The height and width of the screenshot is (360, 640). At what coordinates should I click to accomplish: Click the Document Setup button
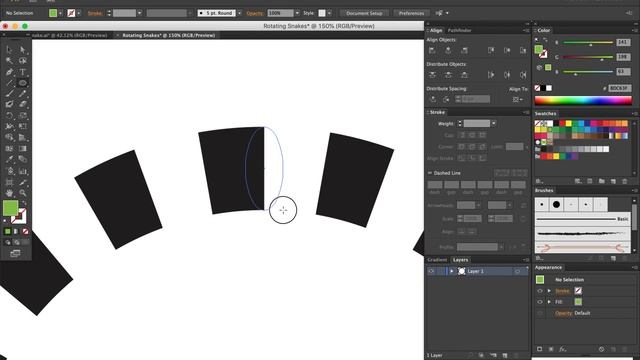pos(364,13)
